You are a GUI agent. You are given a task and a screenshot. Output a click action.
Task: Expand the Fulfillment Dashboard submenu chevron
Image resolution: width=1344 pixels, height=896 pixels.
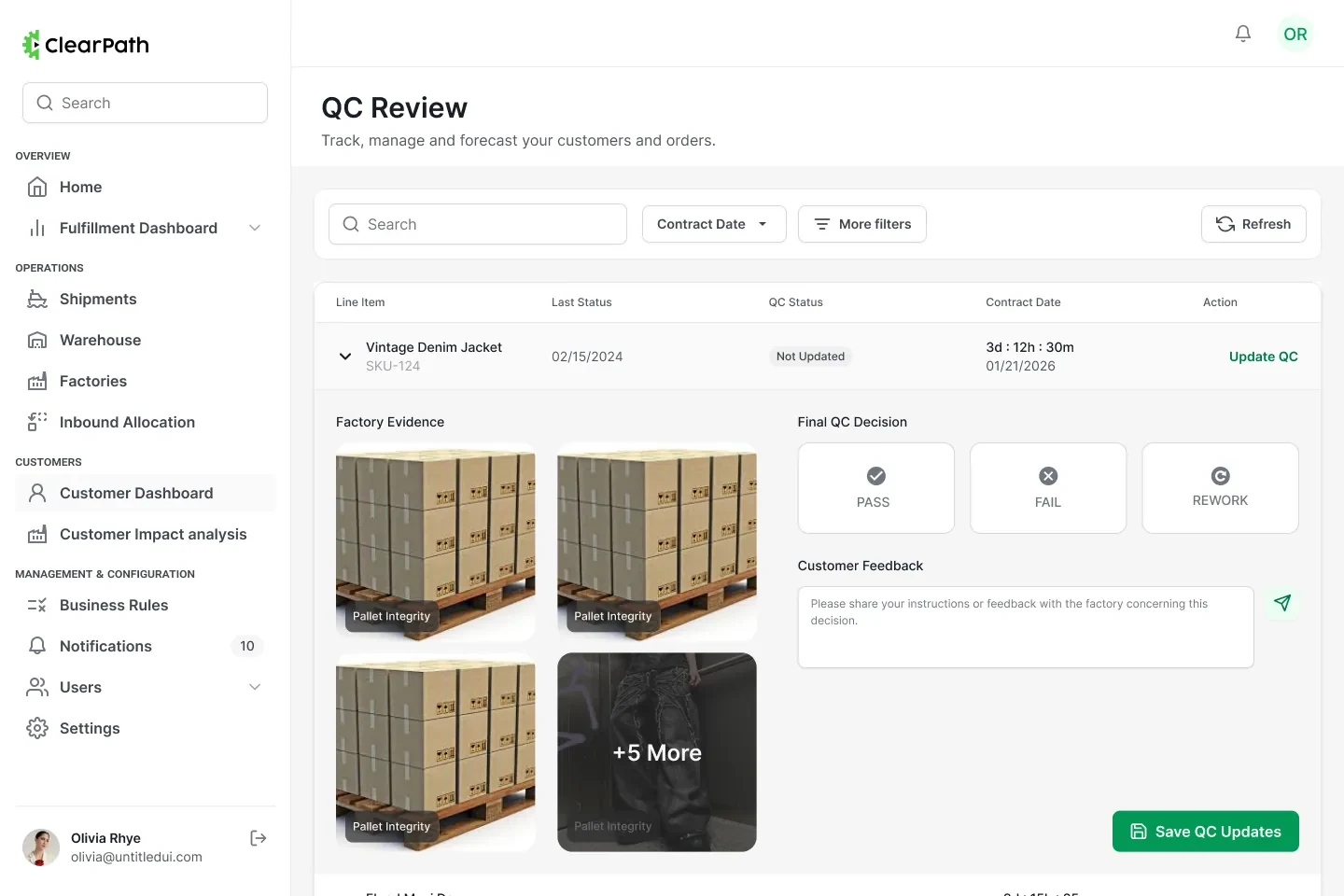(x=255, y=228)
